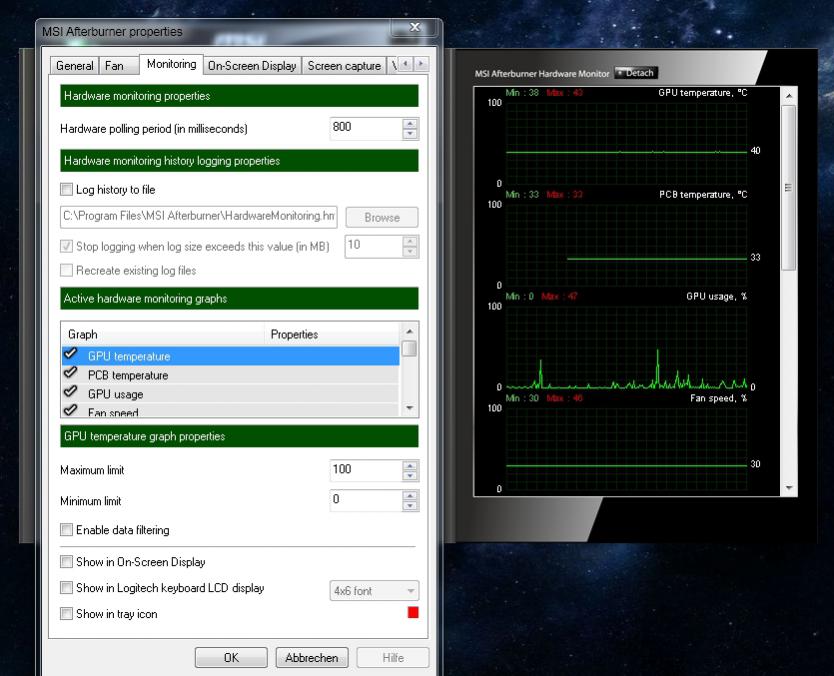Select the PCB temperature row
This screenshot has height=676, width=834.
[x=230, y=375]
